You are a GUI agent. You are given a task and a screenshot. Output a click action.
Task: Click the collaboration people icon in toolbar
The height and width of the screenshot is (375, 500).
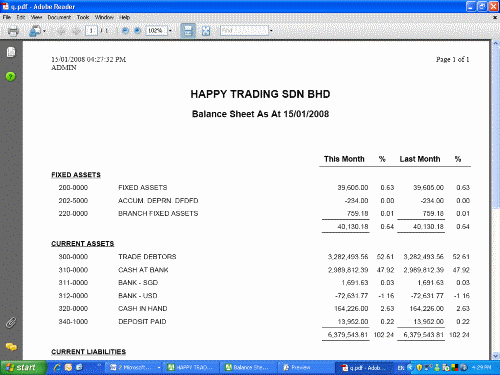pos(35,31)
